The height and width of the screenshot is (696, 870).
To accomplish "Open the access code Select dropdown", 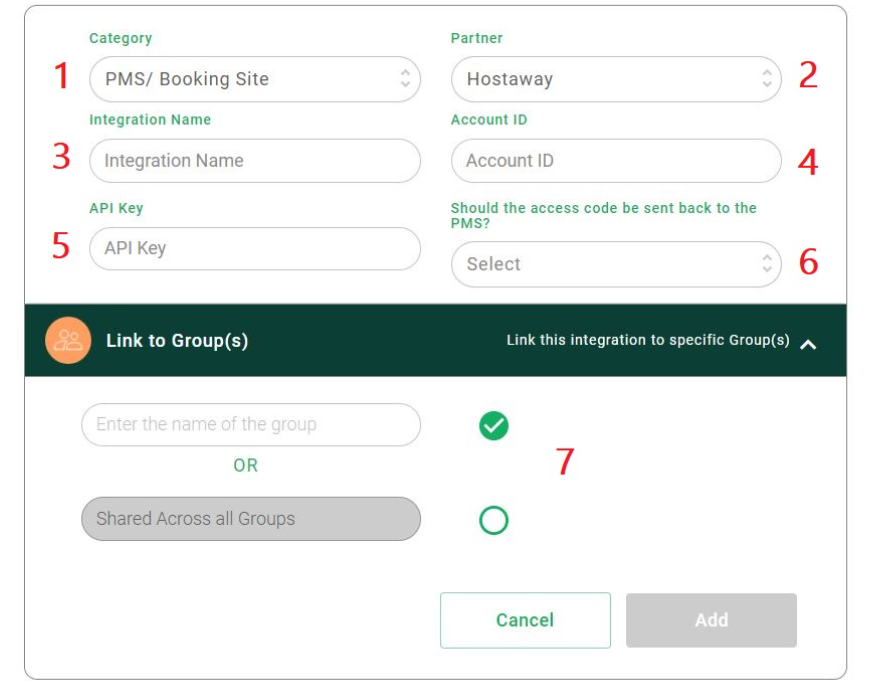I will pos(616,264).
